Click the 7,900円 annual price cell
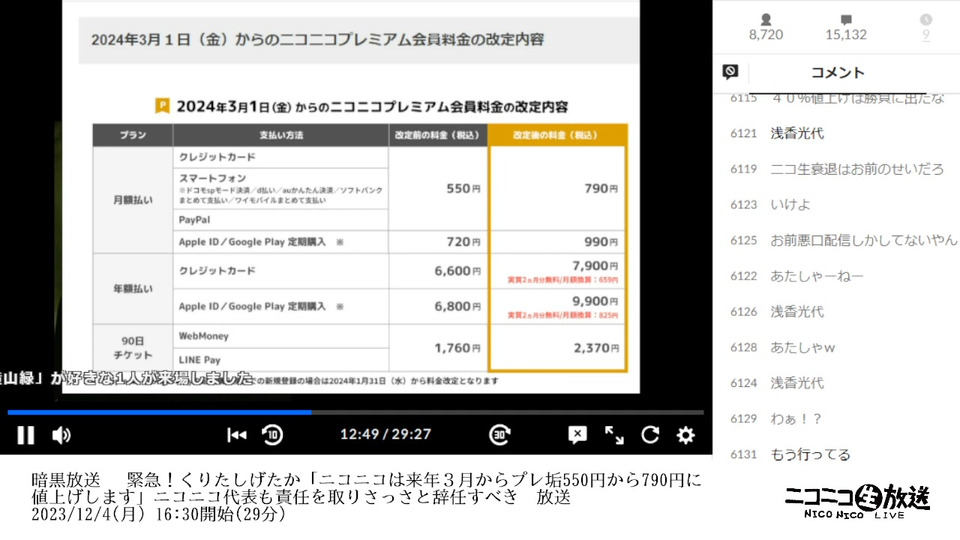Screen dimensions: 960x540 click(x=557, y=271)
